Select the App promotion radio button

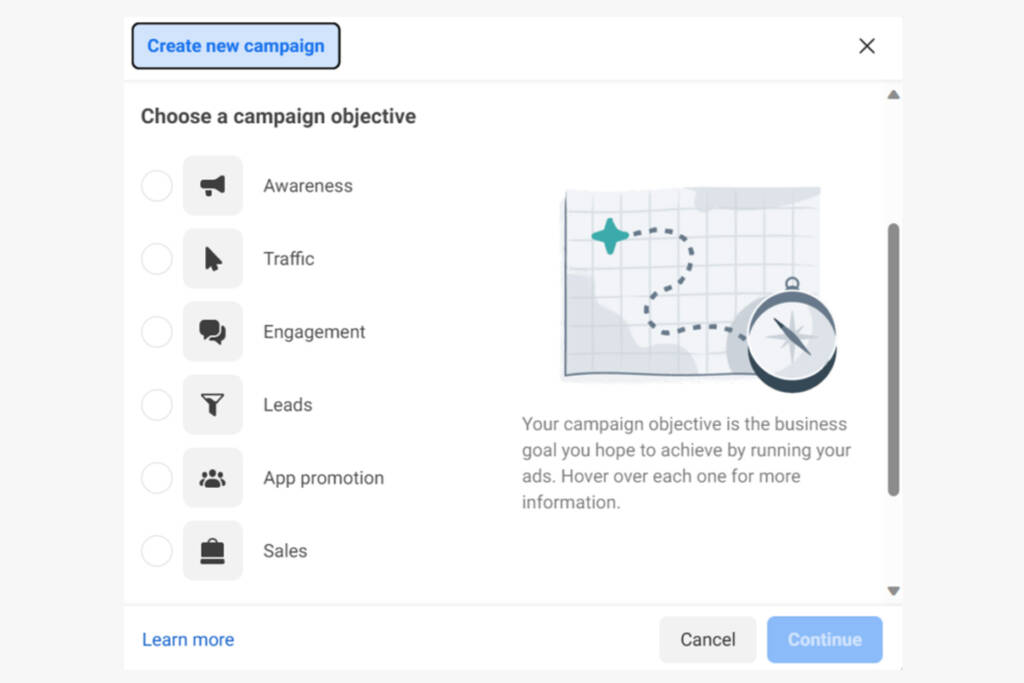(157, 478)
